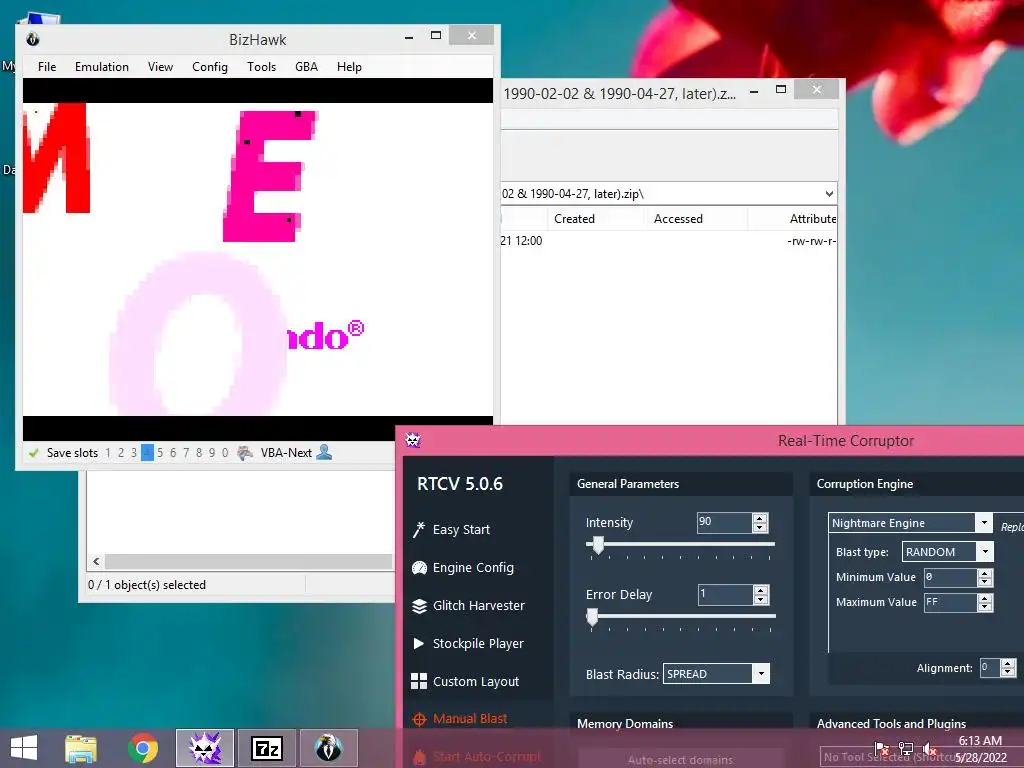Increase Alignment value with up arrow

pyautogui.click(x=1008, y=664)
